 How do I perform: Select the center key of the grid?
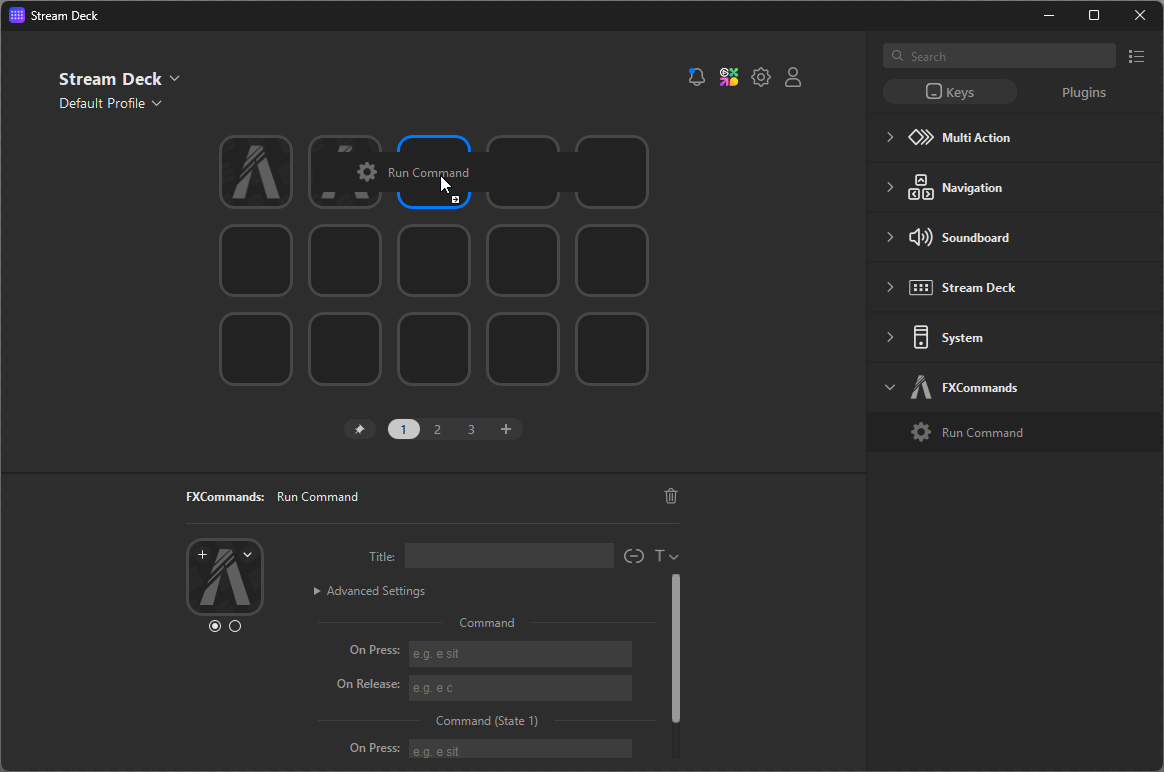click(x=434, y=261)
